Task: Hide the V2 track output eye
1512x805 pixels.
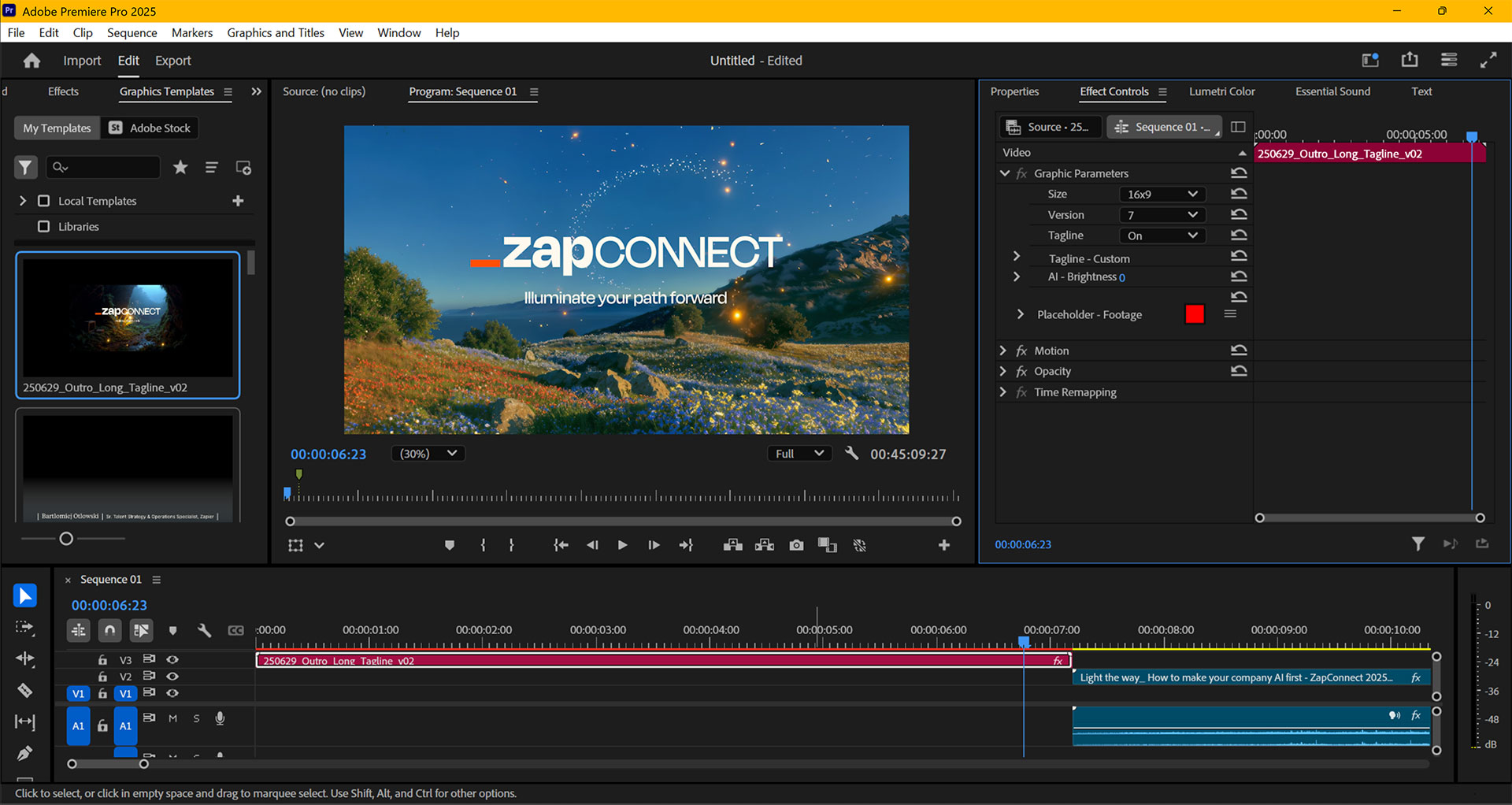Action: point(172,677)
